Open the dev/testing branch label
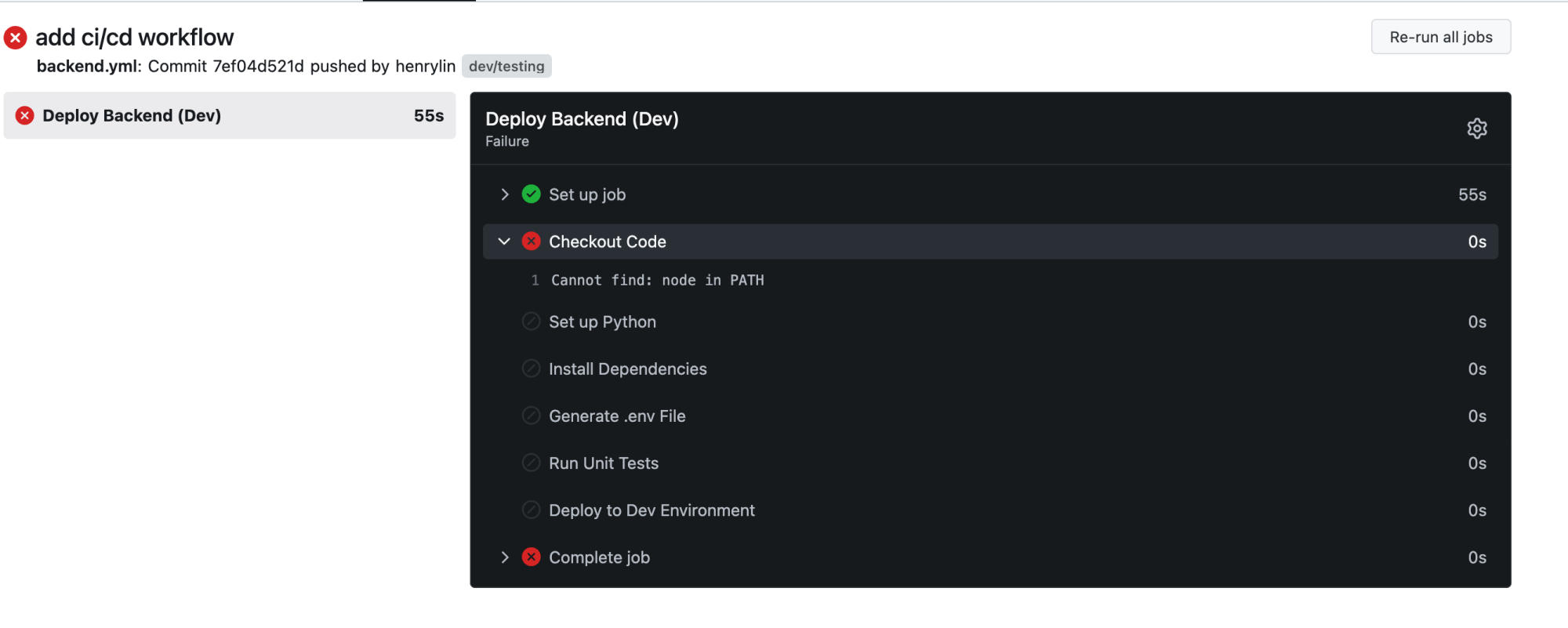This screenshot has width=1568, height=628. pyautogui.click(x=506, y=67)
